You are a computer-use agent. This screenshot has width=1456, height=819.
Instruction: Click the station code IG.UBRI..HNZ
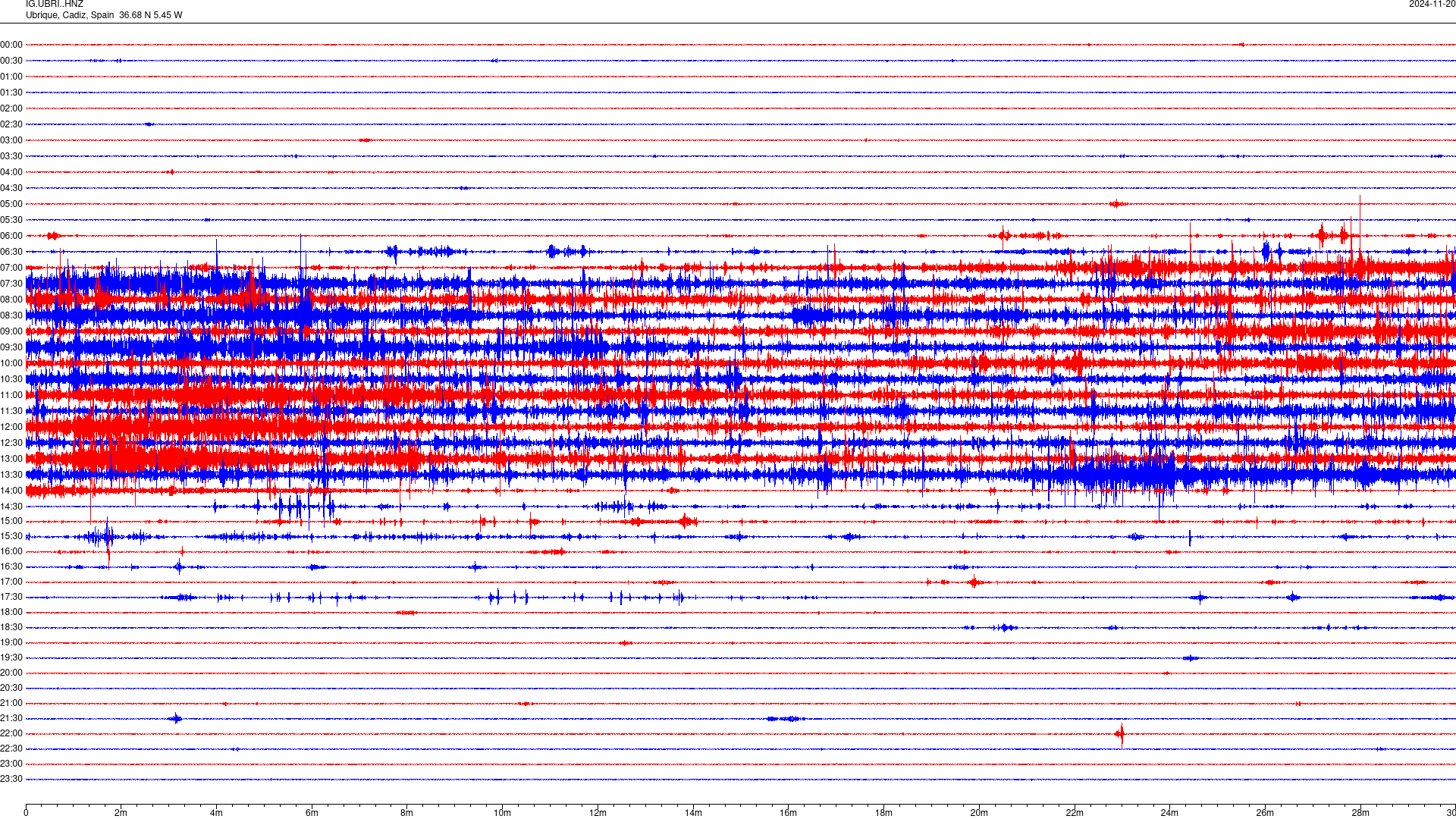point(55,4)
